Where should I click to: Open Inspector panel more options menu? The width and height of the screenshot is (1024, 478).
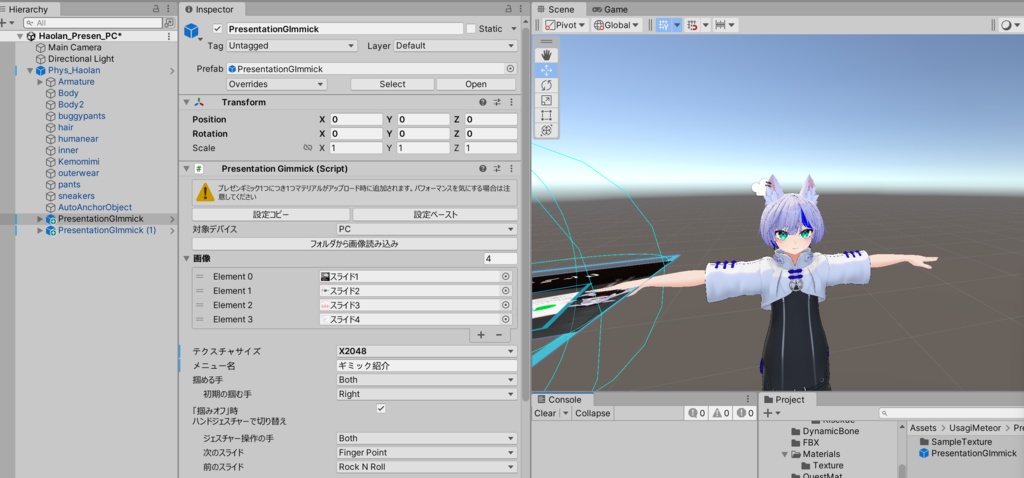pyautogui.click(x=520, y=9)
